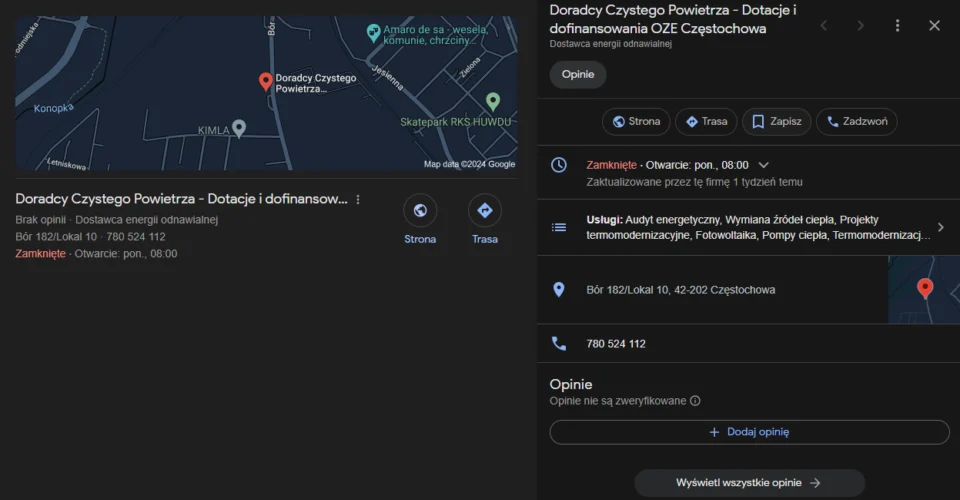The height and width of the screenshot is (500, 960).
Task: Expand opening hours dropdown arrow
Action: tap(763, 165)
